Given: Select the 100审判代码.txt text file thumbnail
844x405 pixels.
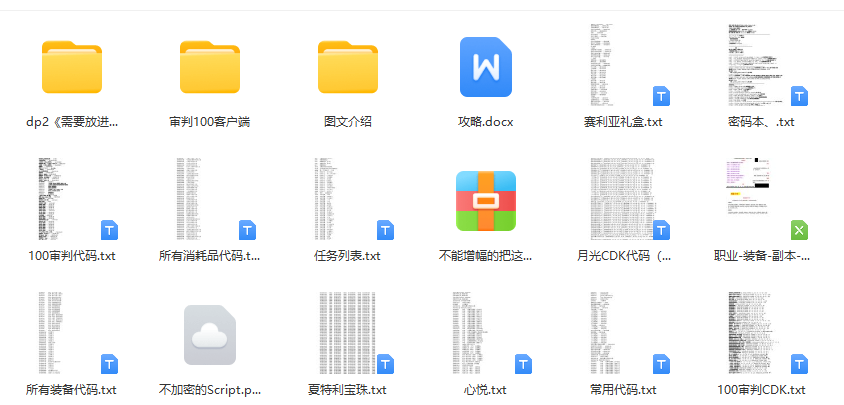Looking at the screenshot, I should click(72, 200).
